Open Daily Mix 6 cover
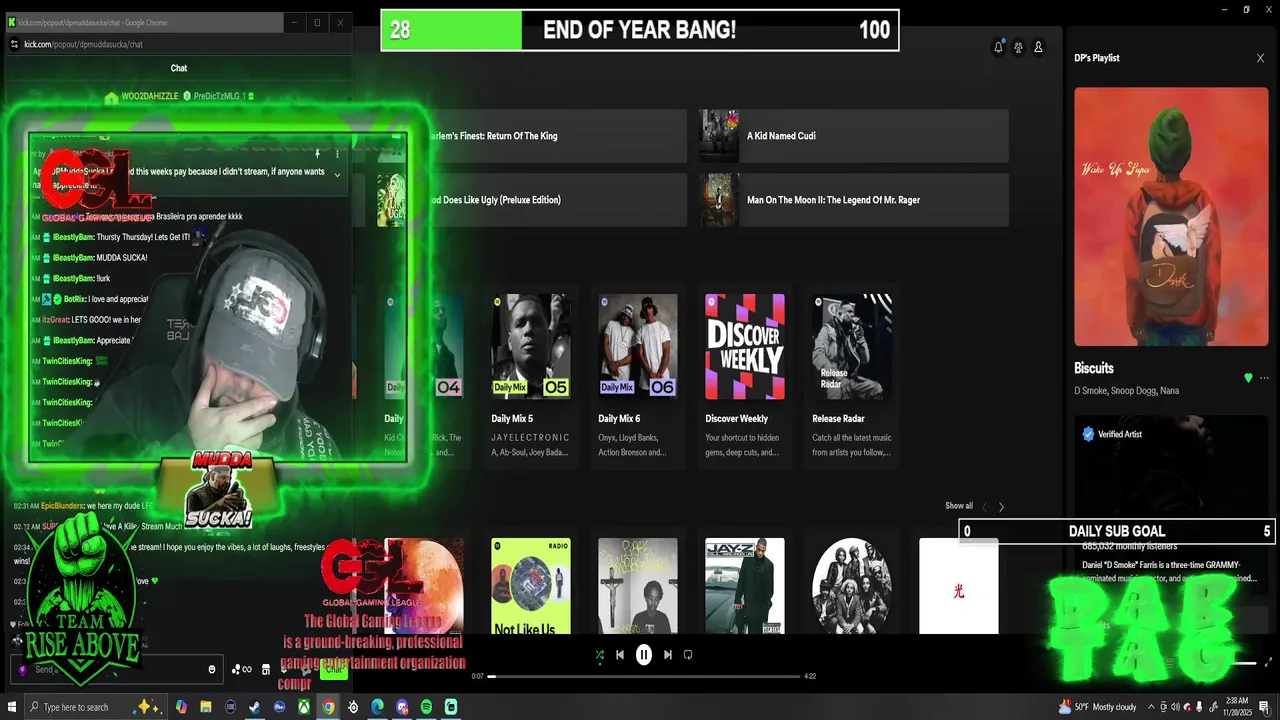This screenshot has height=720, width=1280. (638, 346)
